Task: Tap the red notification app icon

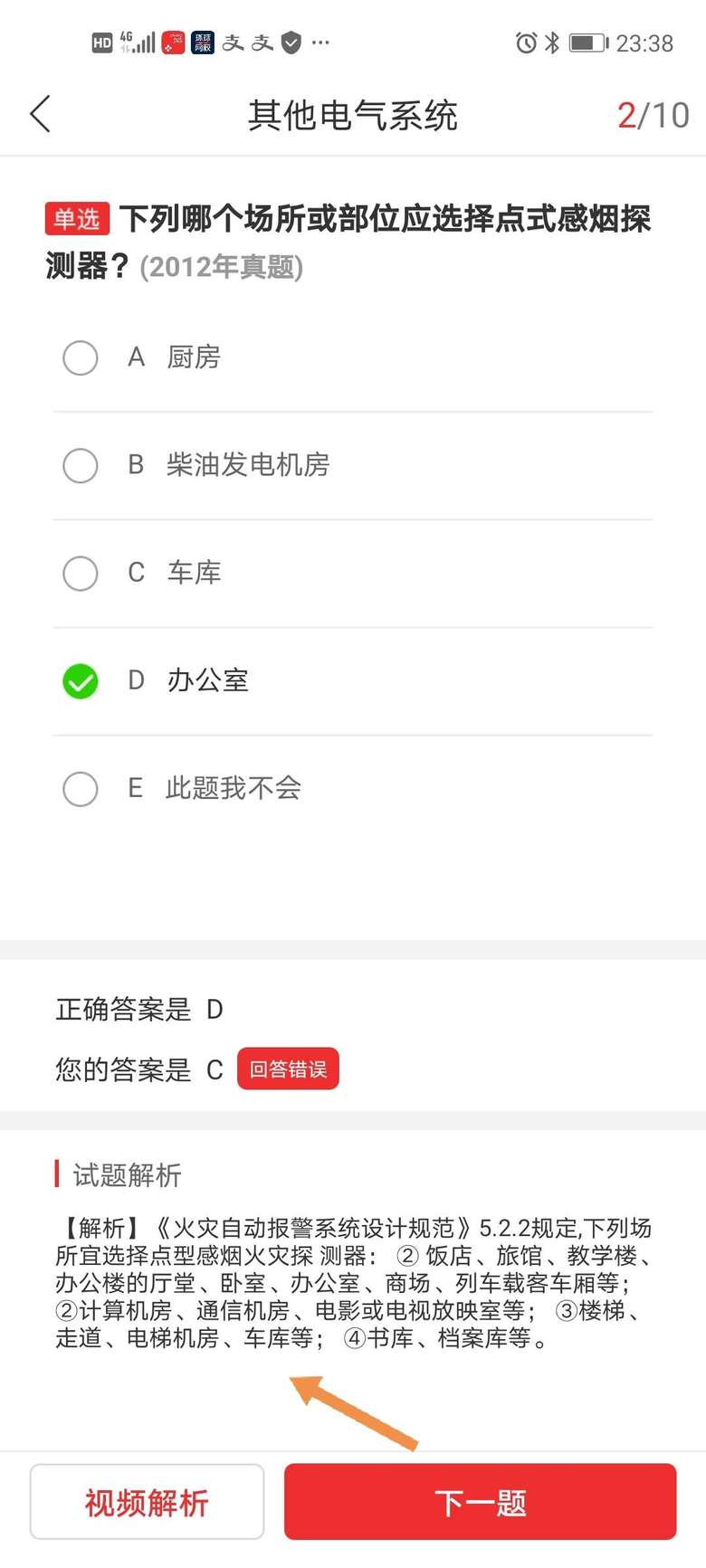Action: click(173, 43)
